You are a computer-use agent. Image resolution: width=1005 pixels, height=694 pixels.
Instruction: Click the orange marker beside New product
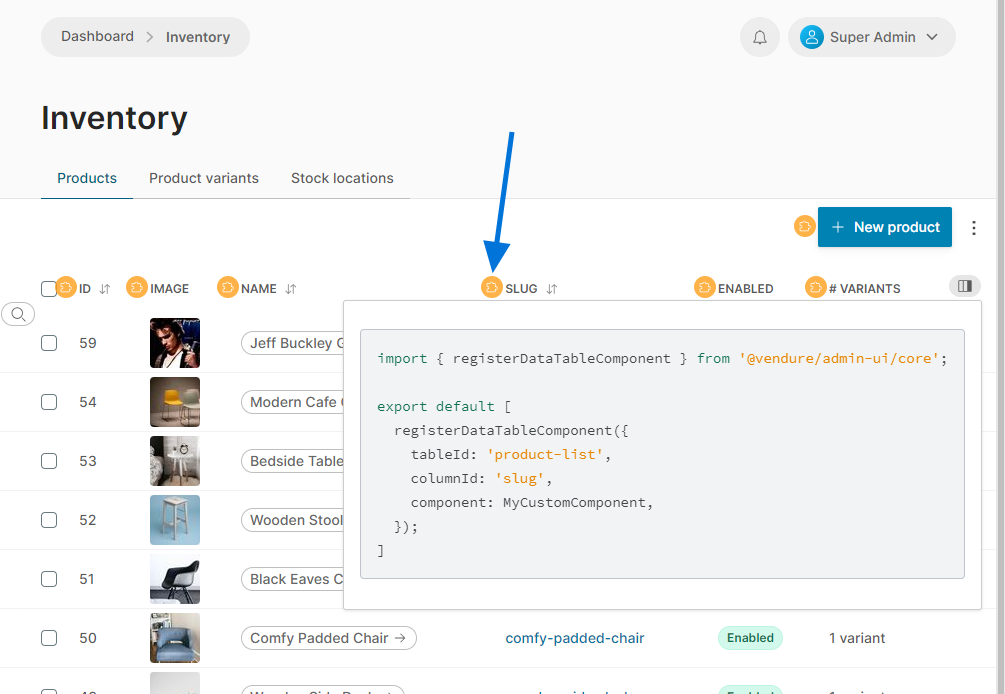pos(805,227)
